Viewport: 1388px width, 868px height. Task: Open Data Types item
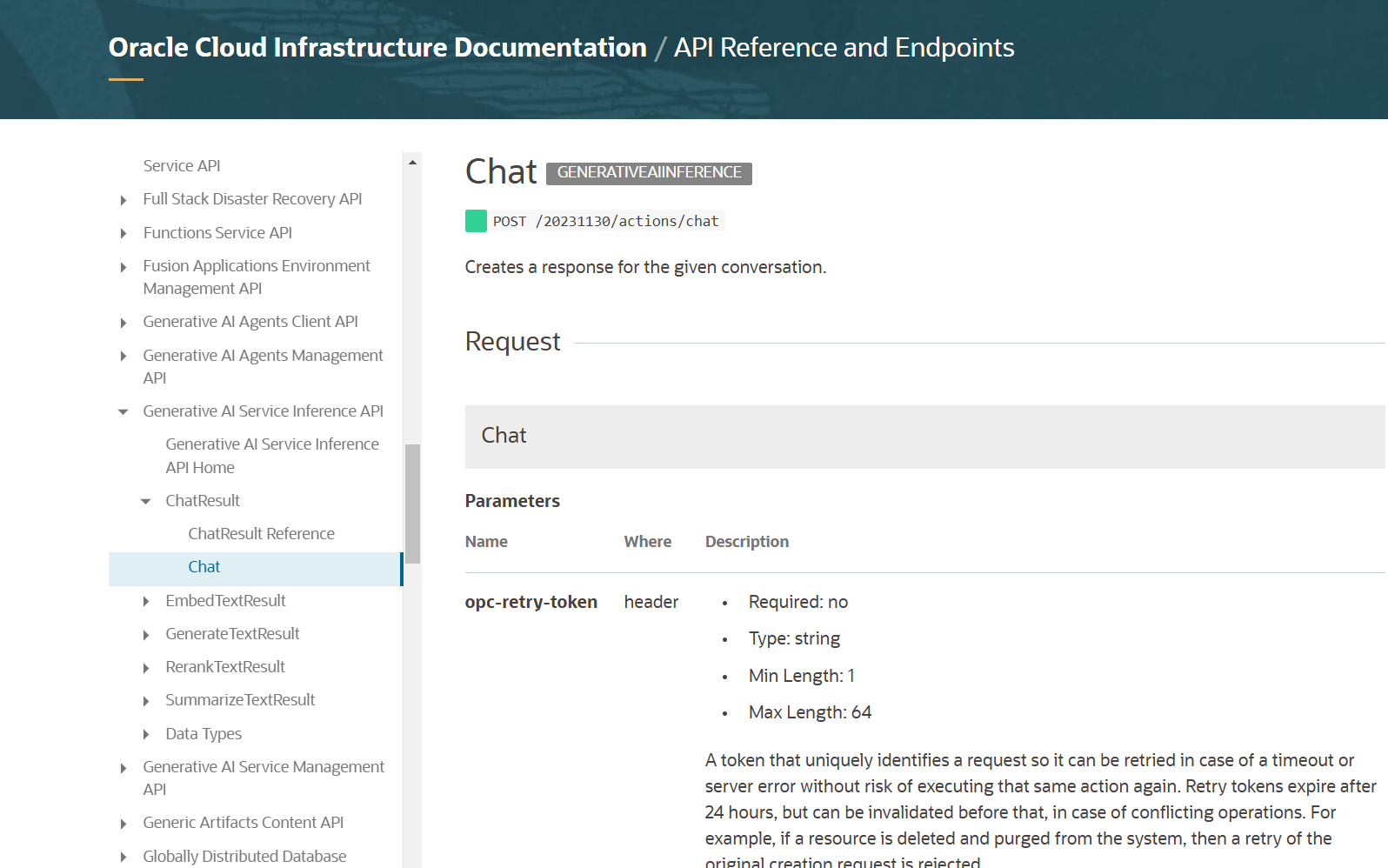[x=204, y=733]
